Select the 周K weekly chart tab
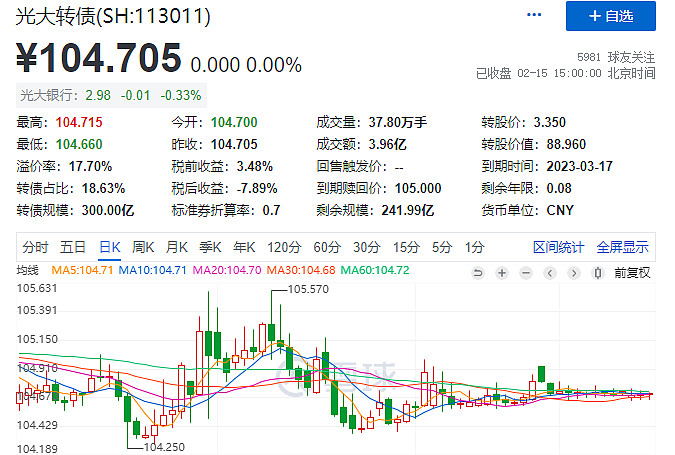Image resolution: width=675 pixels, height=455 pixels. point(143,247)
